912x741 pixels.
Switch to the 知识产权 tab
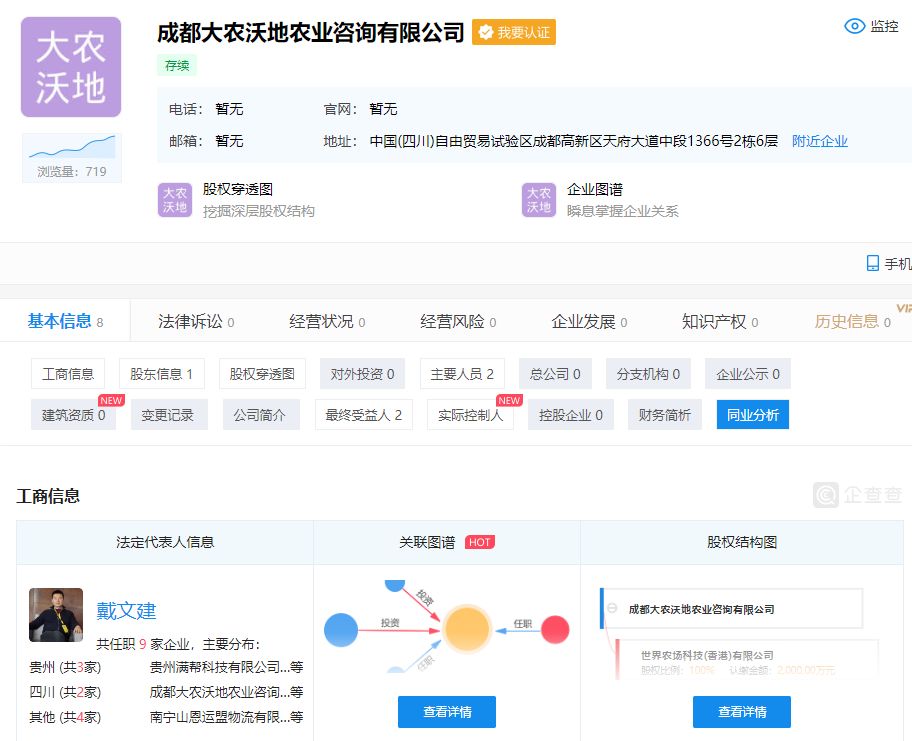pos(714,322)
